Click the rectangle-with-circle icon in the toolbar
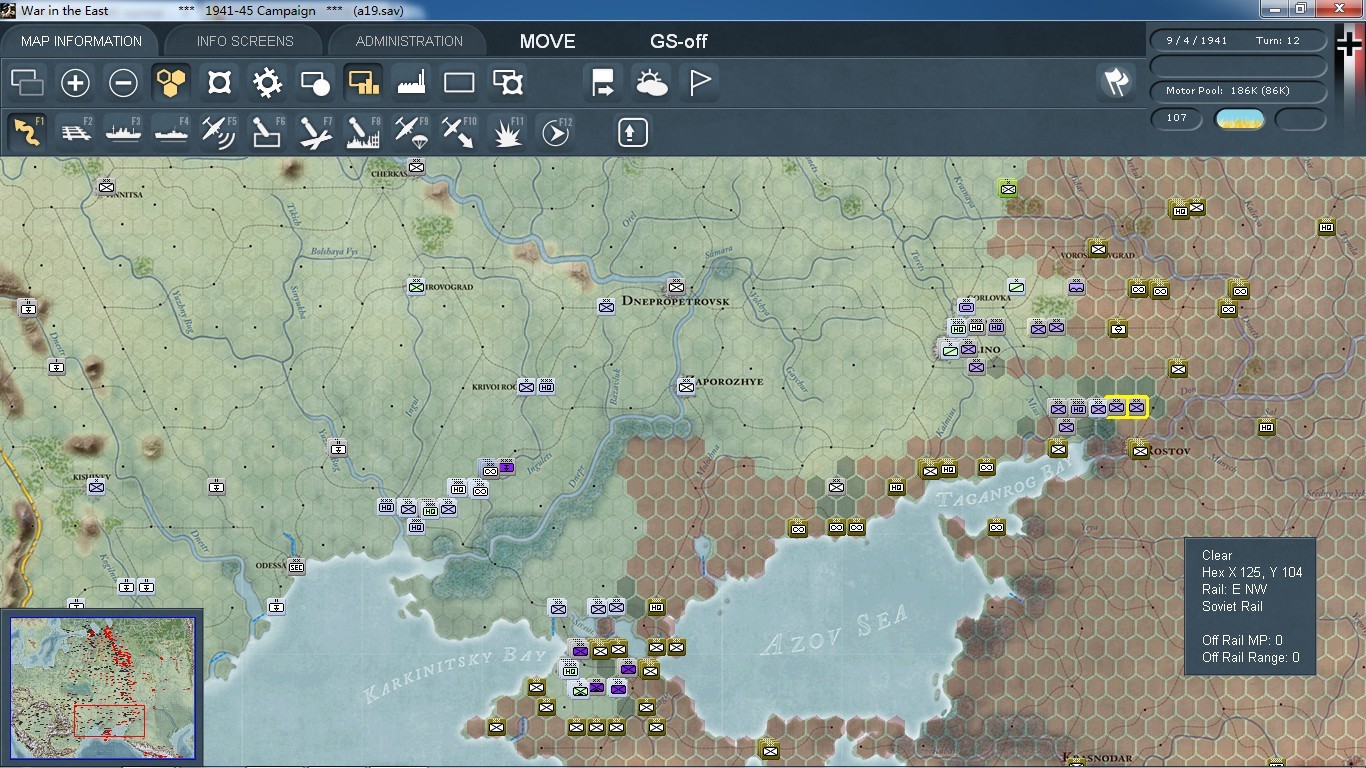 [x=315, y=83]
